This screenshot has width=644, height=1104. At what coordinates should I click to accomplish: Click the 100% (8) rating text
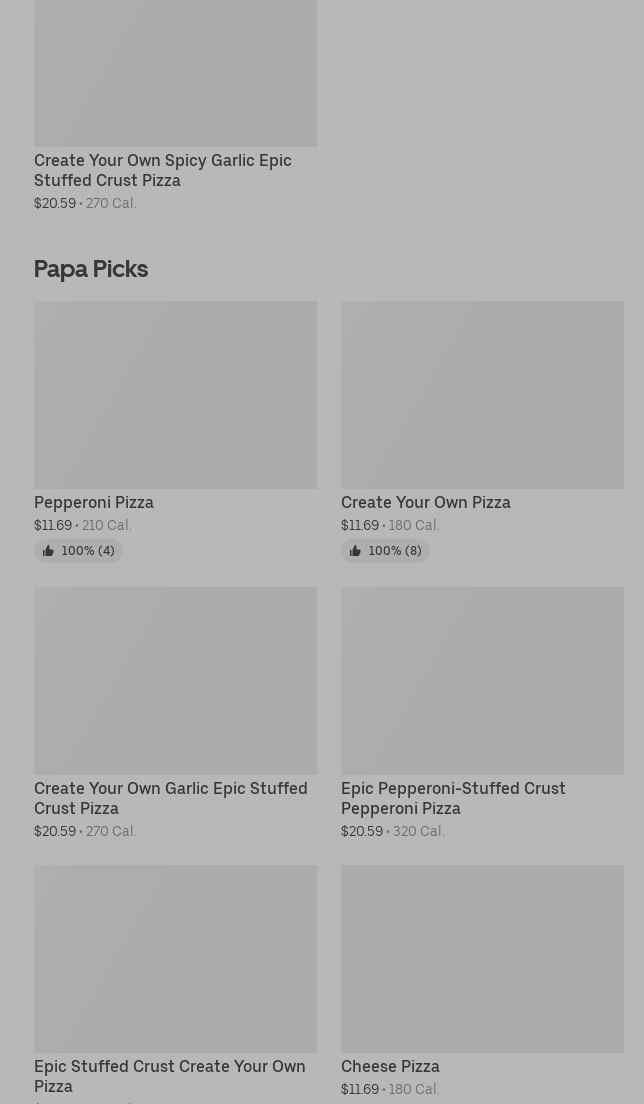coord(395,551)
